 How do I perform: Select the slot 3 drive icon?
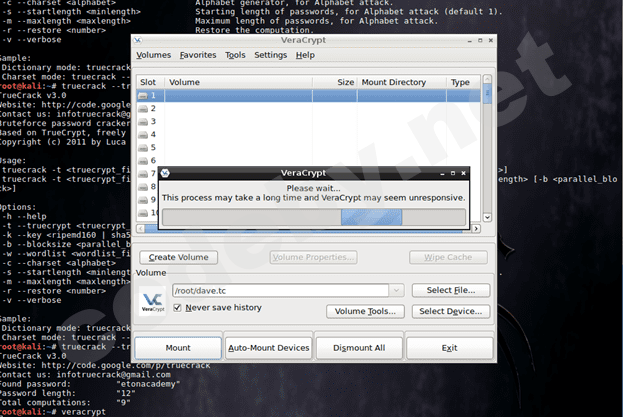click(143, 122)
